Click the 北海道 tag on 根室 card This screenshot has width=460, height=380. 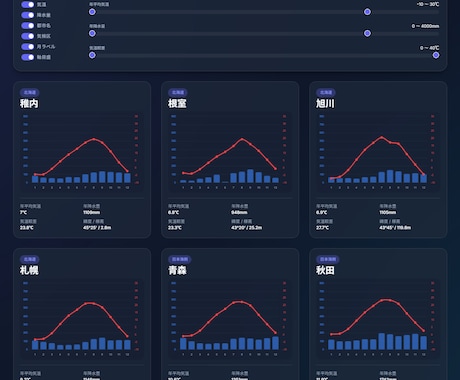click(178, 92)
